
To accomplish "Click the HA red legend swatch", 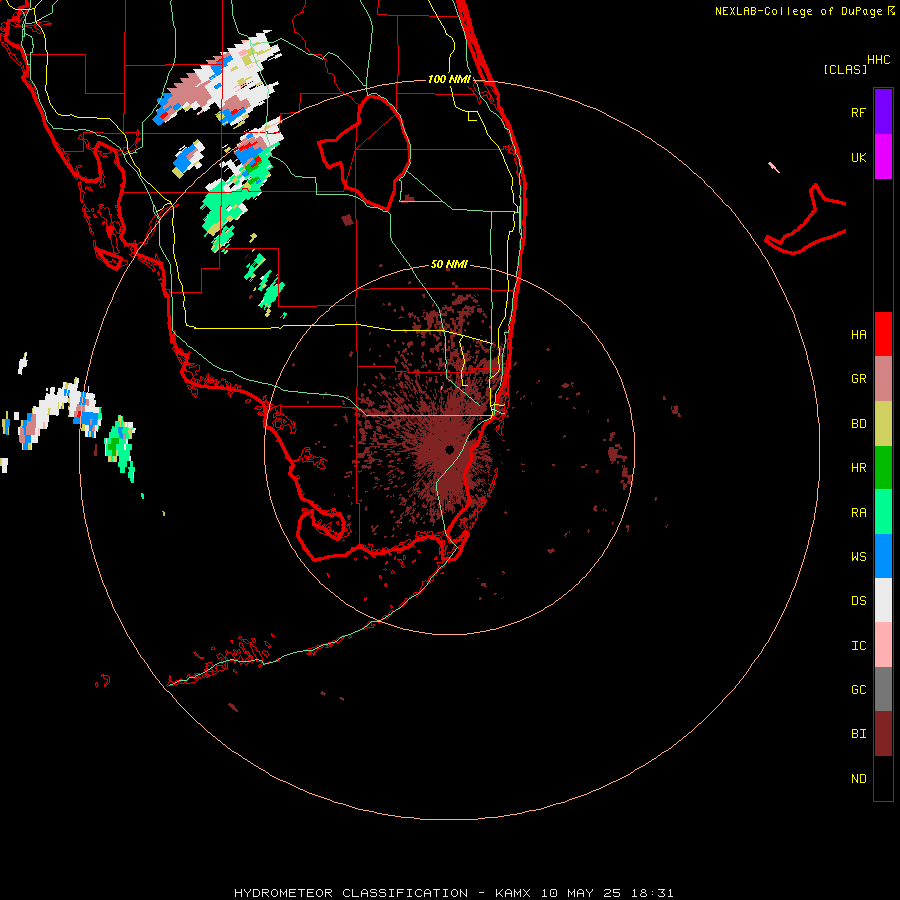I will [883, 334].
